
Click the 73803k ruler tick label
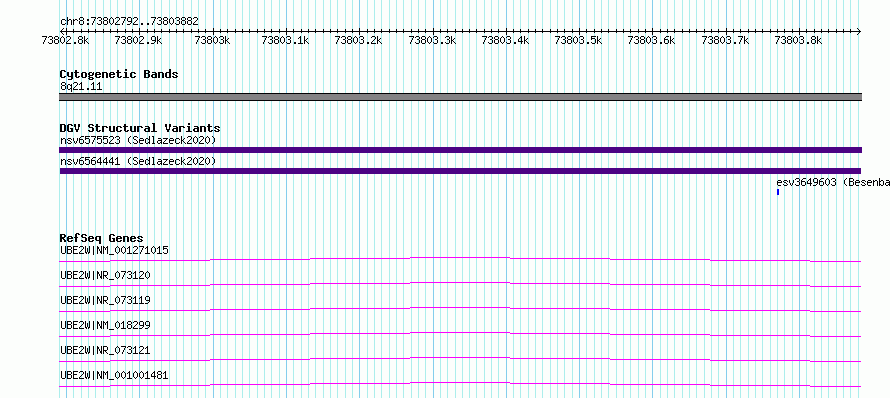(212, 40)
